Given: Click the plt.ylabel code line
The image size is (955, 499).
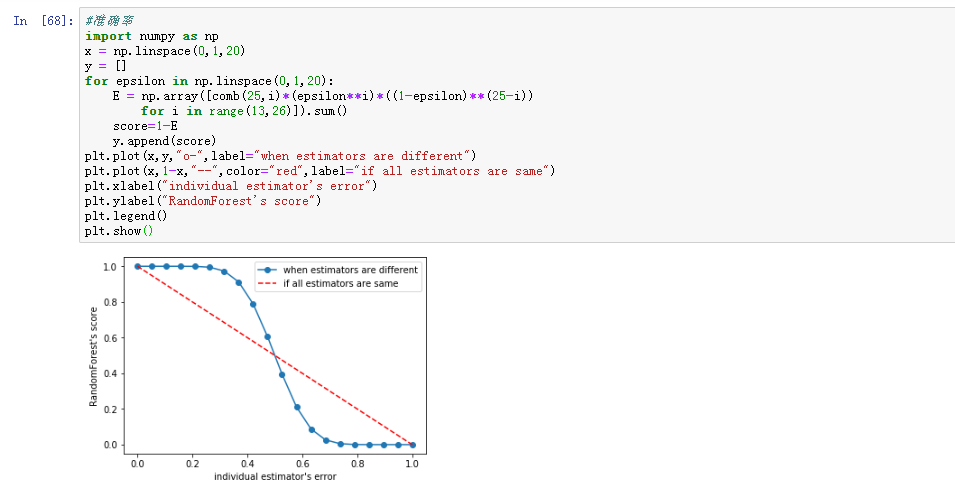Looking at the screenshot, I should (203, 201).
